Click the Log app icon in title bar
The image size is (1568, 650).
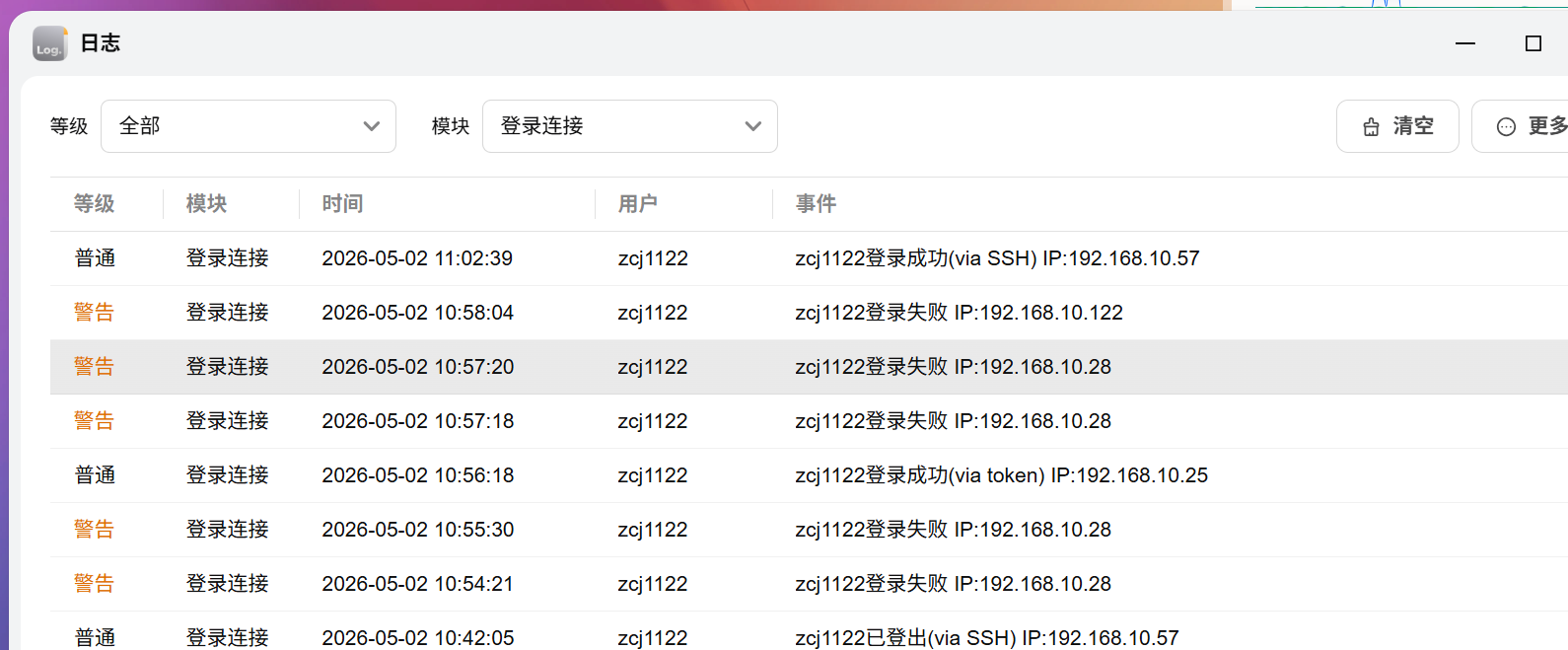[49, 43]
